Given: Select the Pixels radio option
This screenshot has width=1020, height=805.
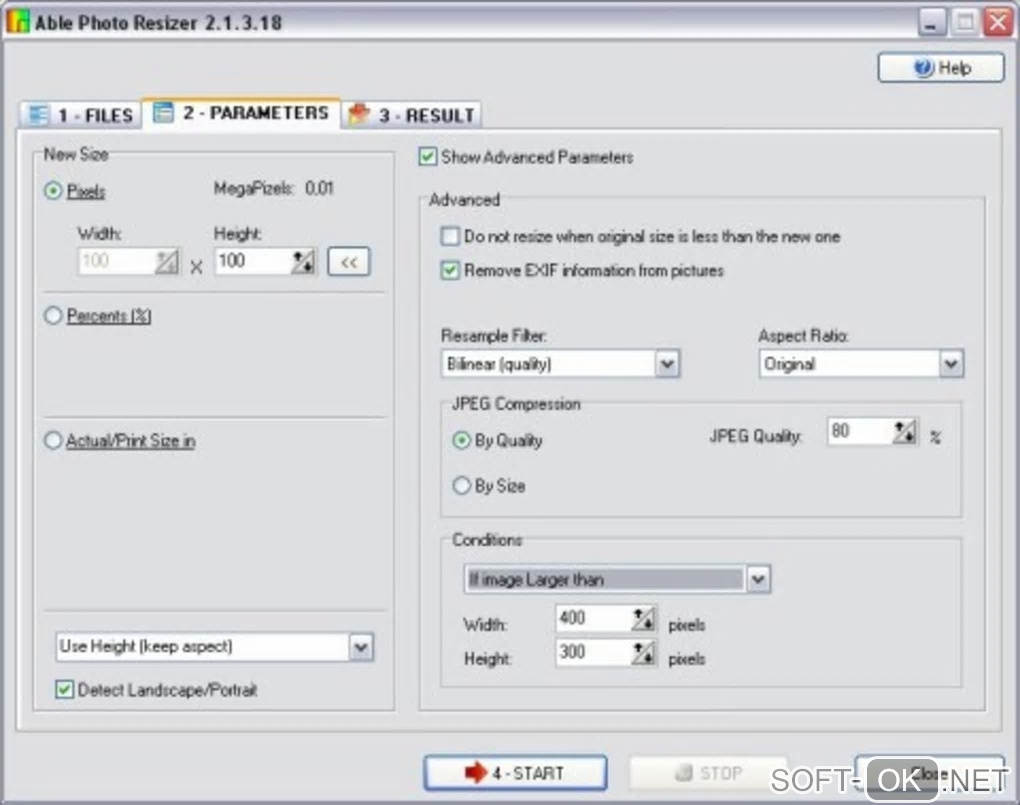Looking at the screenshot, I should (x=53, y=191).
